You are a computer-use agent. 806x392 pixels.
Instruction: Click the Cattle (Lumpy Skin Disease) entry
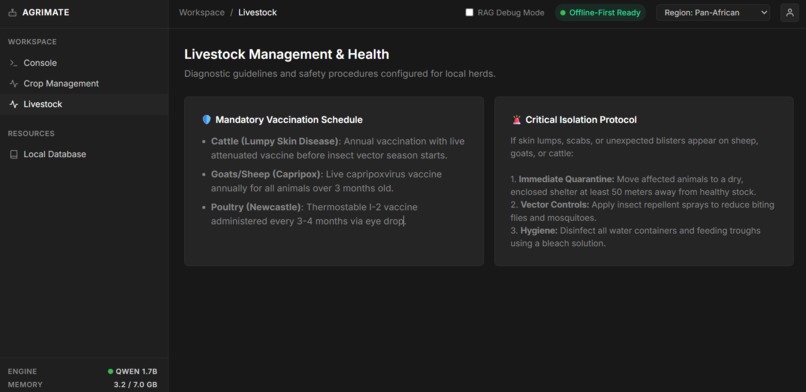[x=338, y=148]
